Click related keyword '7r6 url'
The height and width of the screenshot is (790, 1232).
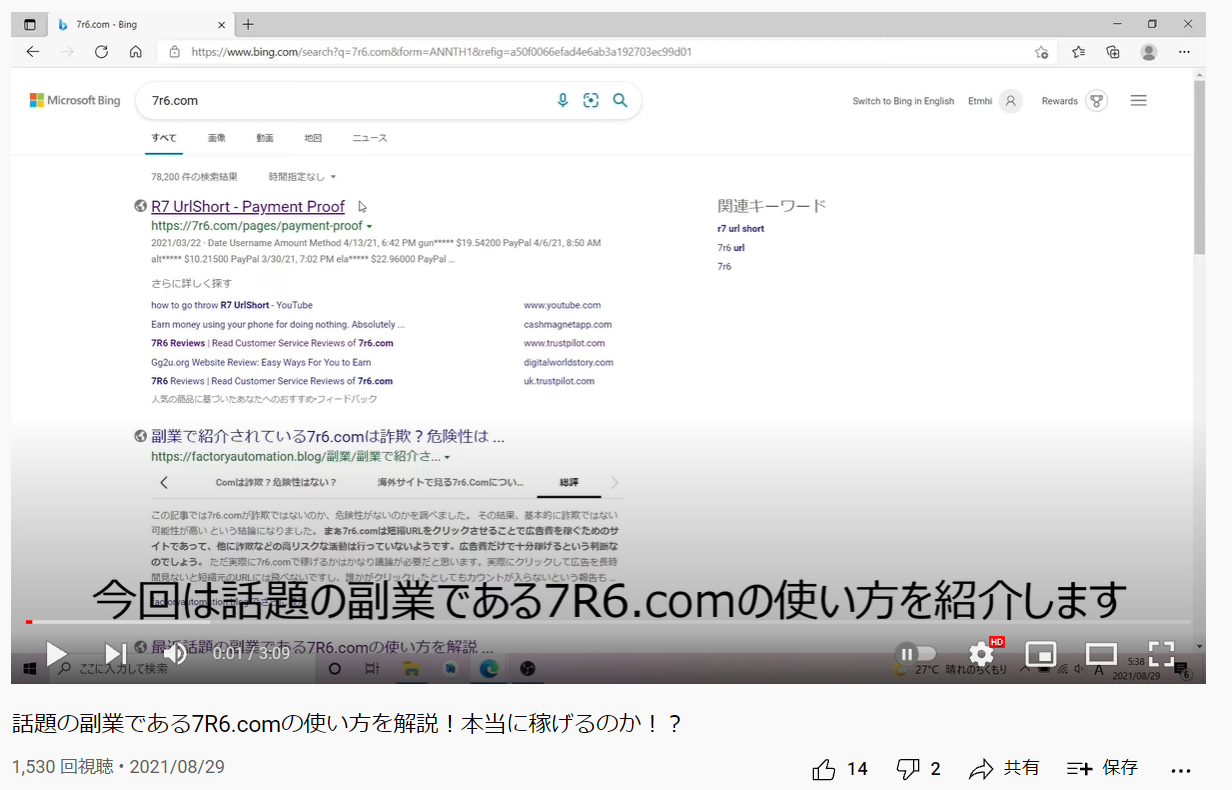point(731,248)
